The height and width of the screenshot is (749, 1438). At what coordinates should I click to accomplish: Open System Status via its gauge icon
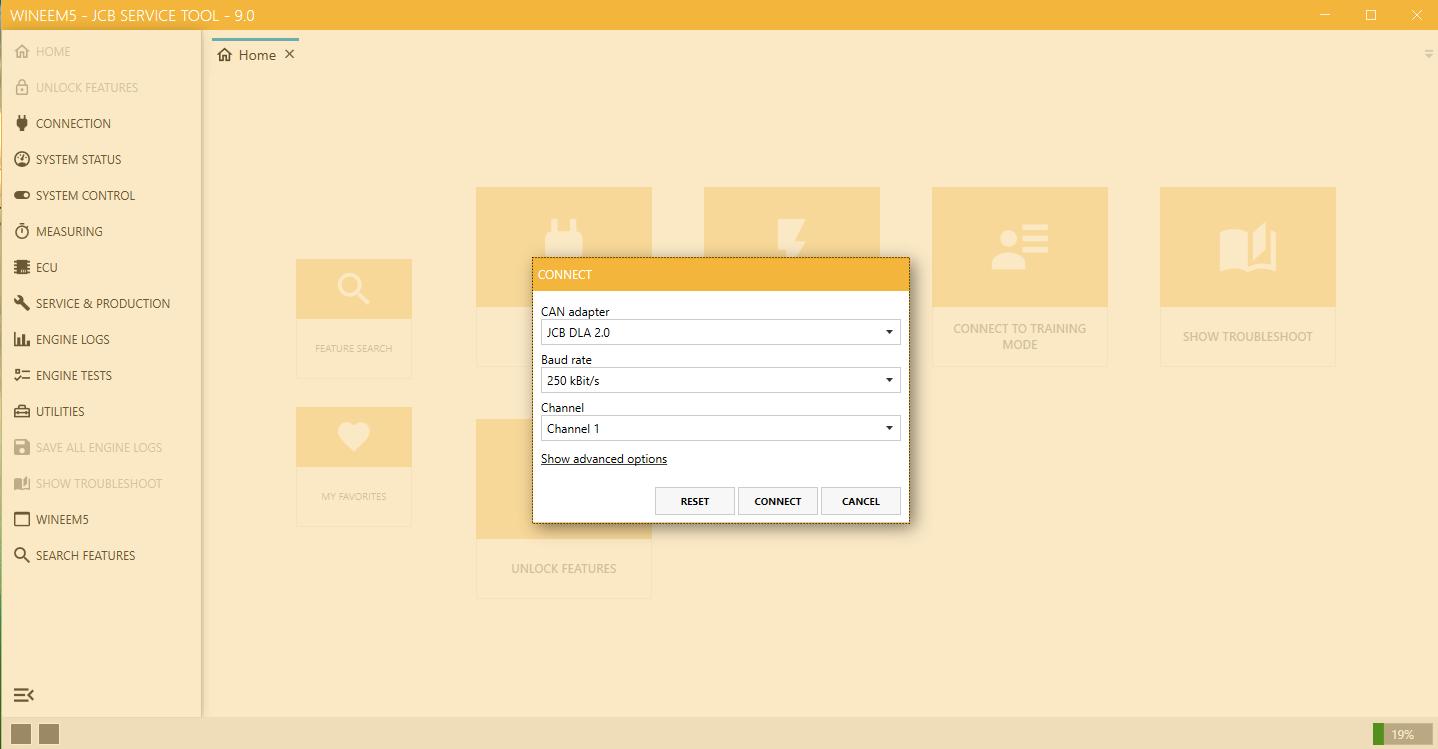[x=22, y=159]
